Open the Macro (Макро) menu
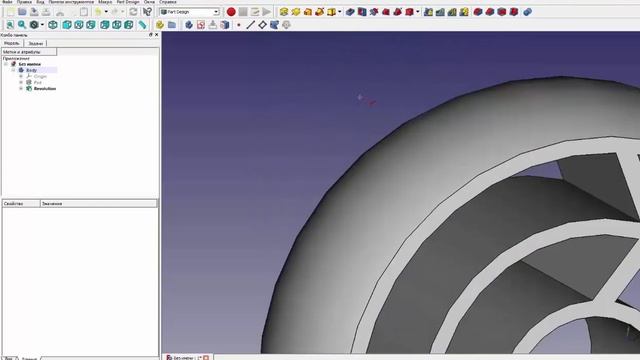The image size is (640, 360). click(x=105, y=2)
